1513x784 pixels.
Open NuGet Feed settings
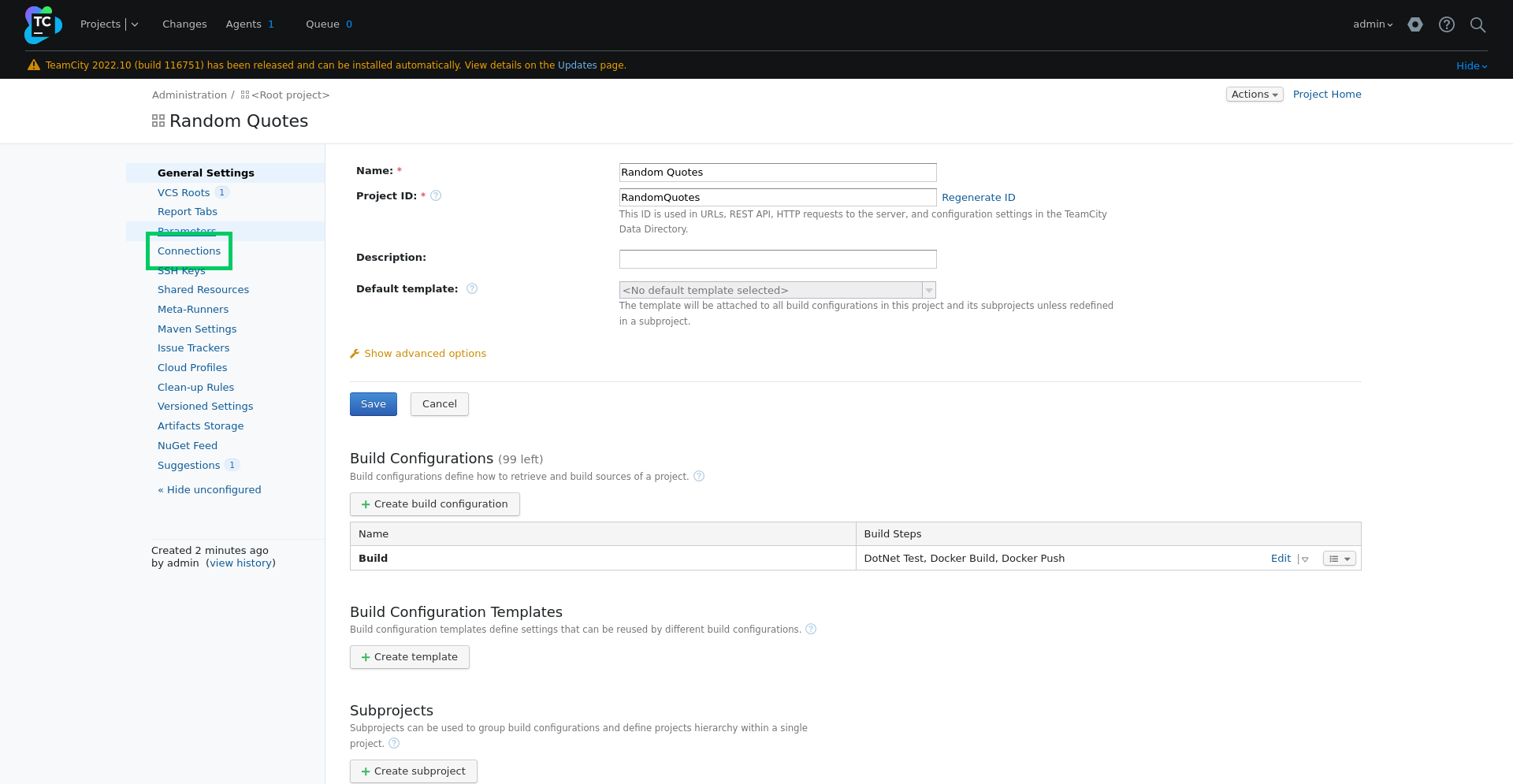(188, 446)
